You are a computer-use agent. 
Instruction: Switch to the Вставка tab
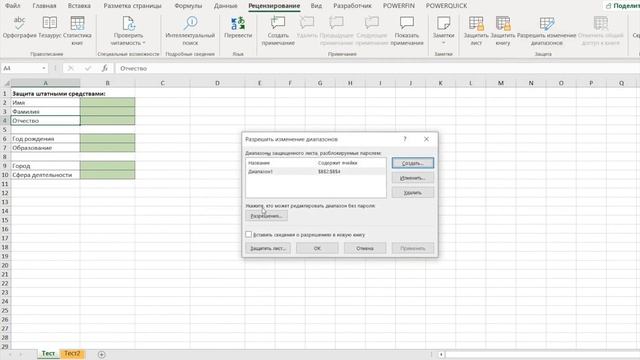(x=79, y=6)
